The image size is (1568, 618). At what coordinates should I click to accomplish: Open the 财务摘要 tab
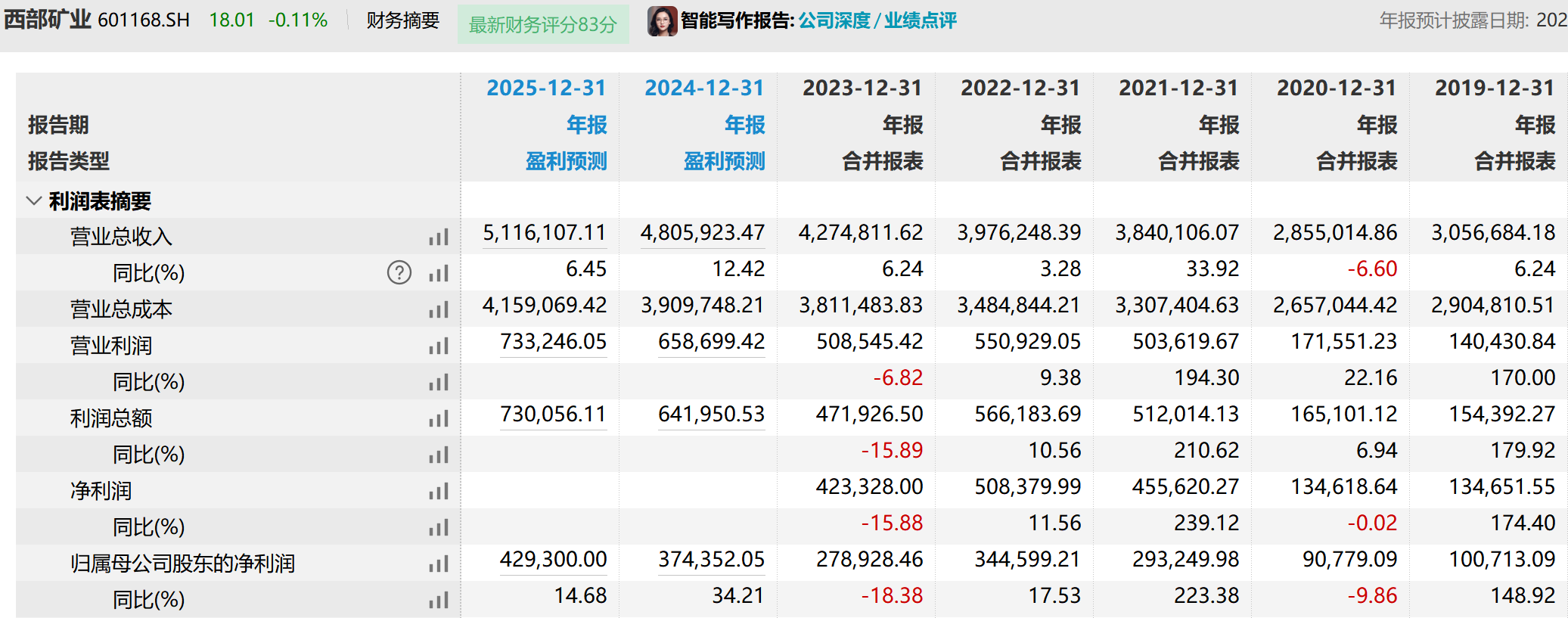[x=403, y=20]
